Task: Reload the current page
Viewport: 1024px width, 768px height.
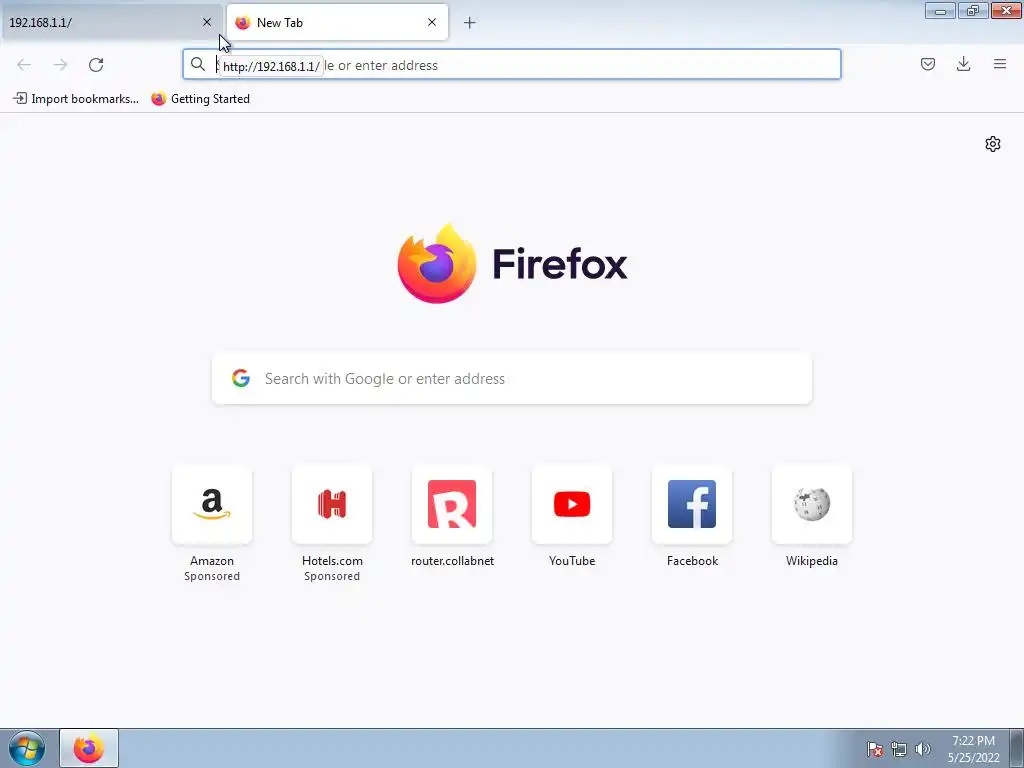Action: (96, 65)
